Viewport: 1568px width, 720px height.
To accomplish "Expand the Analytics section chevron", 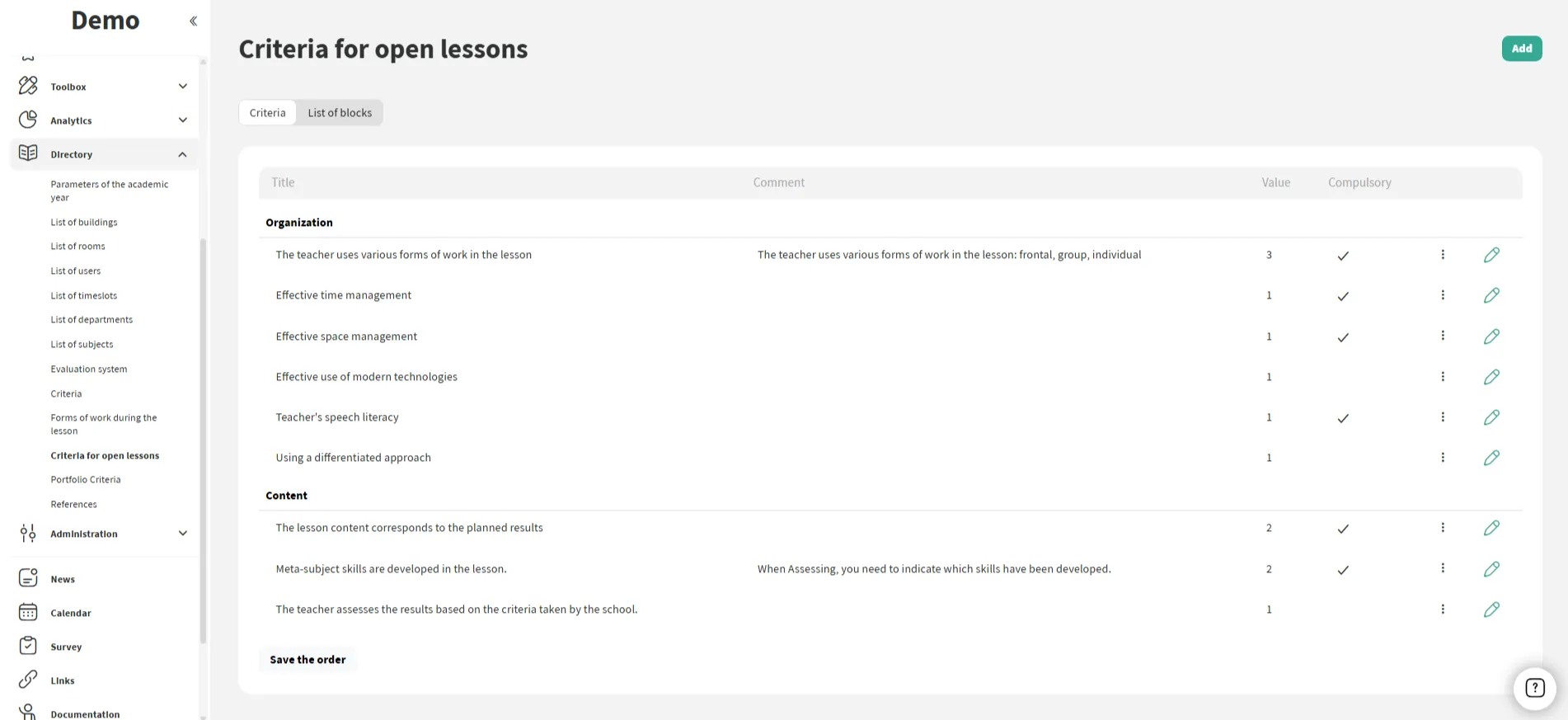I will pos(183,120).
